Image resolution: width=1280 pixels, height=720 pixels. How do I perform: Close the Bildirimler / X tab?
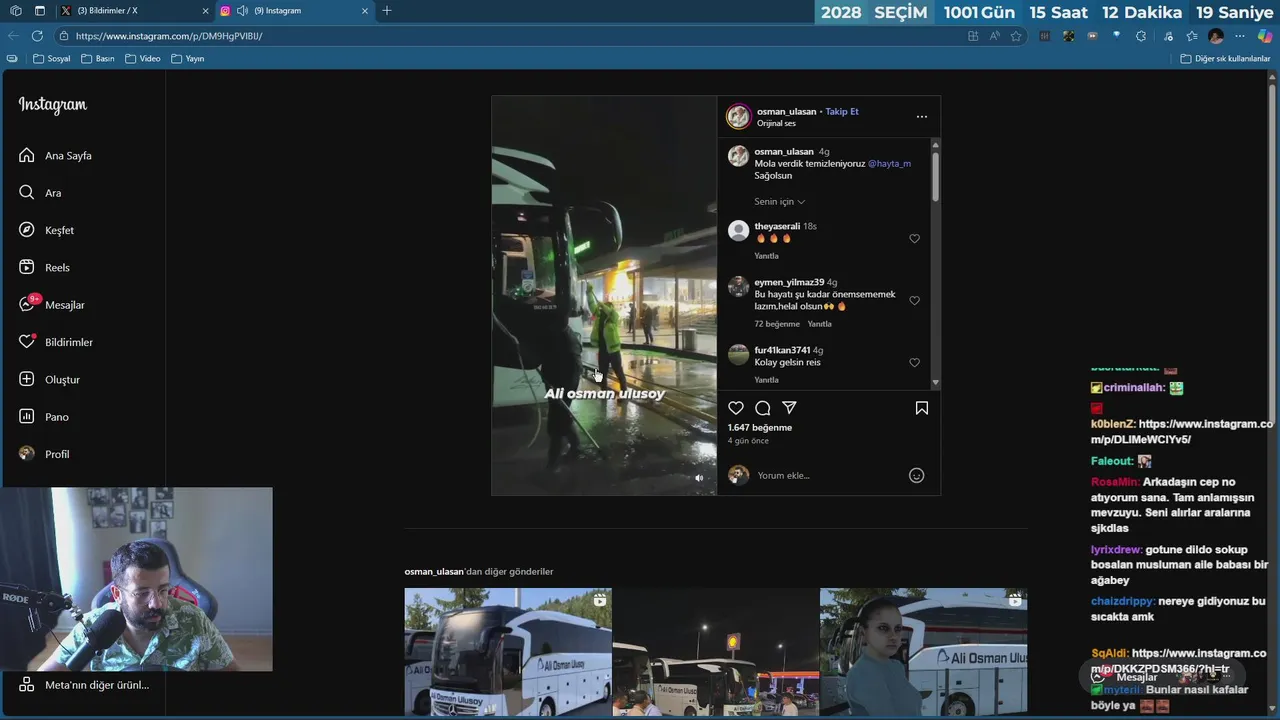206,11
